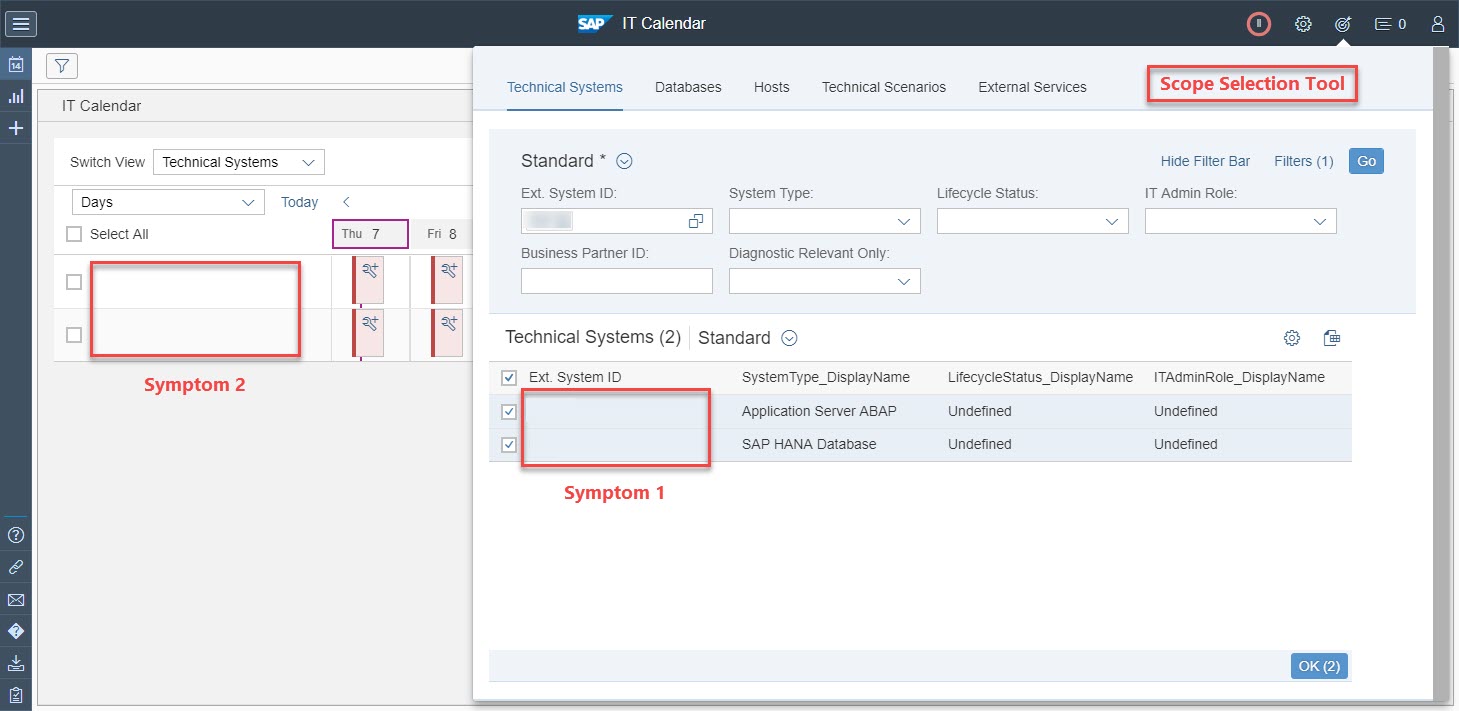The height and width of the screenshot is (711, 1459).
Task: Open the user profile icon
Action: [x=1438, y=24]
